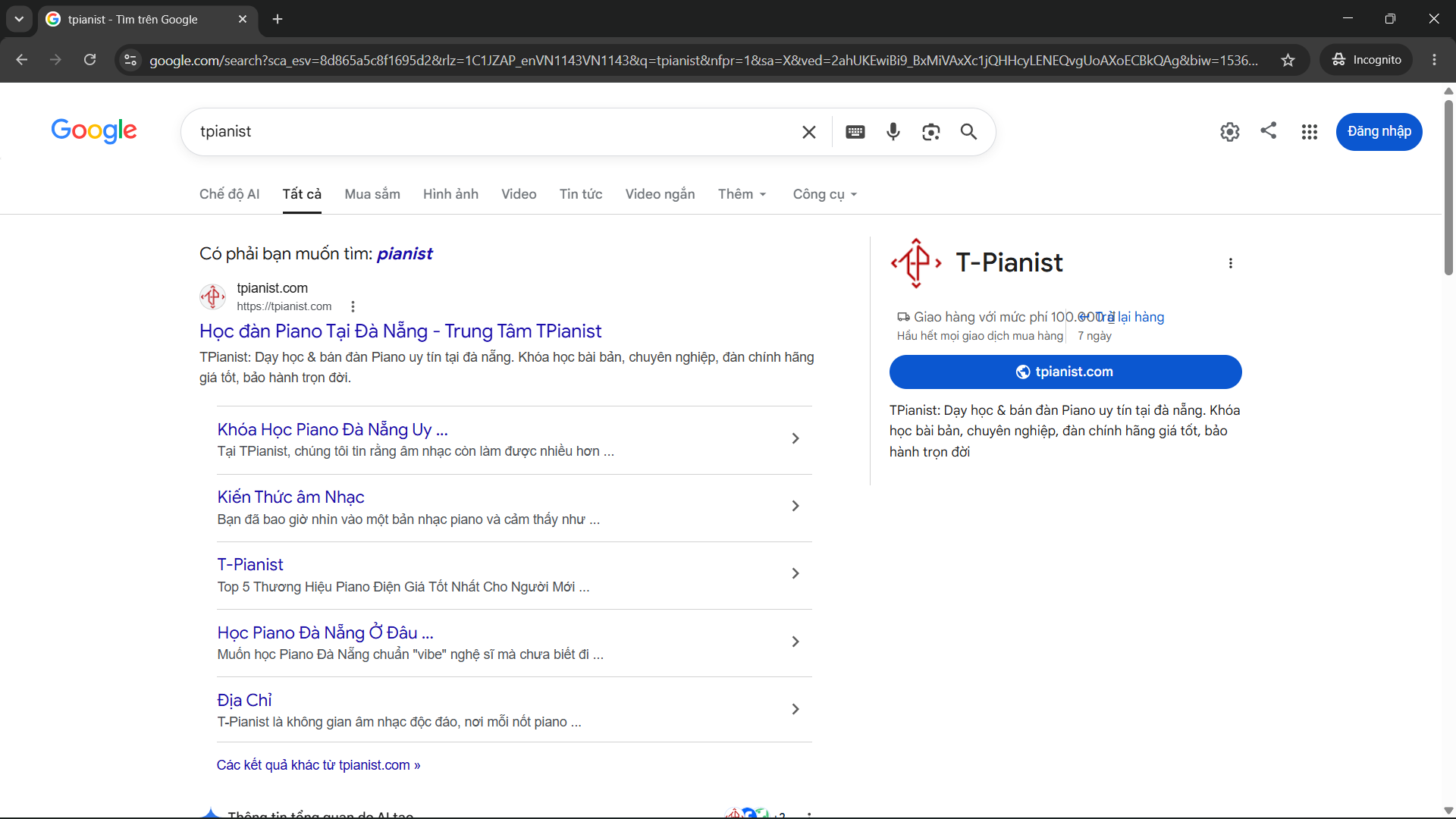
Task: Click Đăng nhập sign-in button
Action: pyautogui.click(x=1379, y=131)
